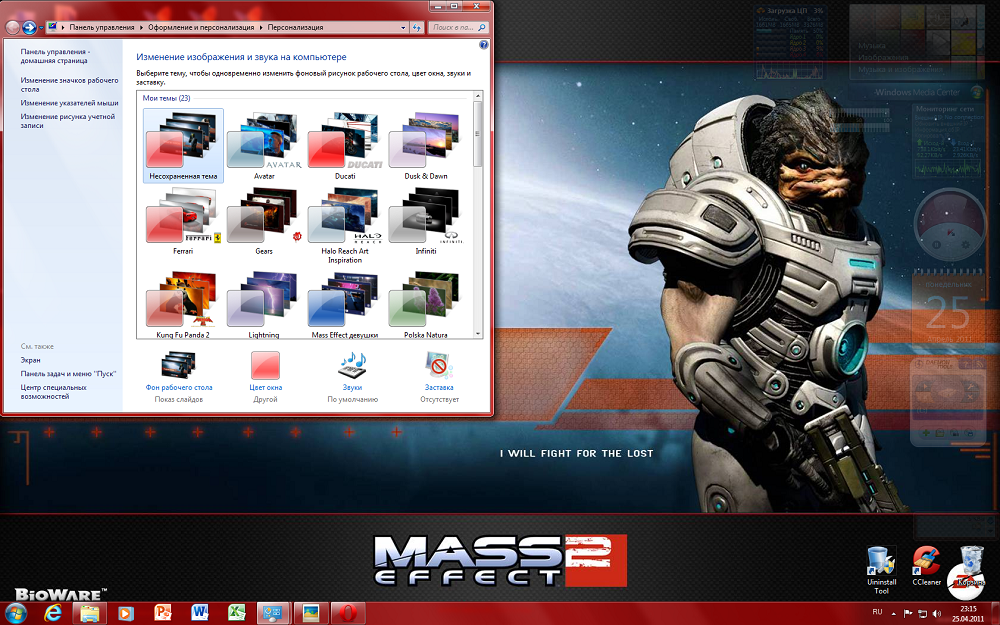1000x625 pixels.
Task: Click the network tray icon
Action: click(923, 614)
